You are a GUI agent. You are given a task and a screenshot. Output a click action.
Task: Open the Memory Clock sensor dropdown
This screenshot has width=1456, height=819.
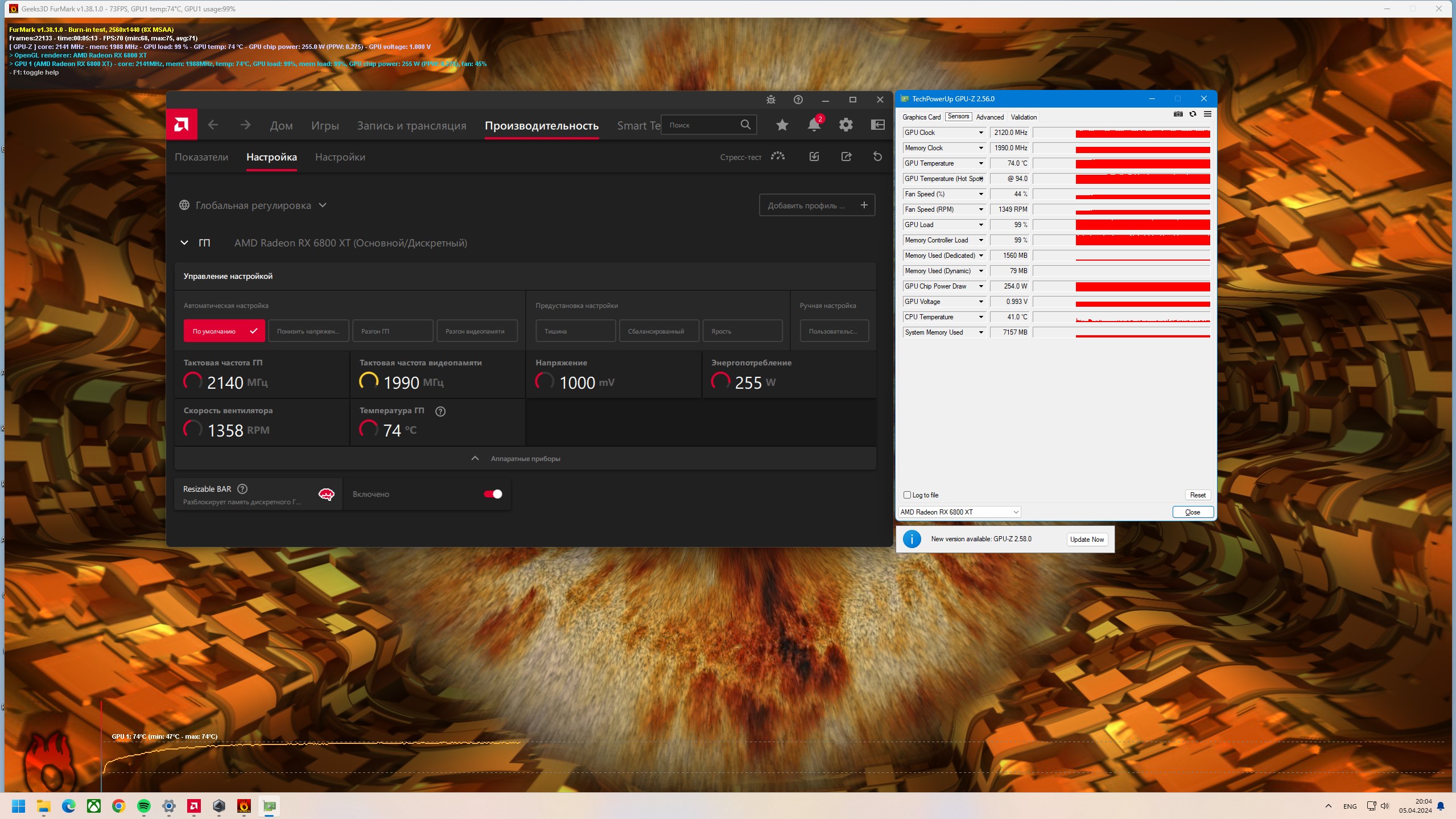click(981, 148)
